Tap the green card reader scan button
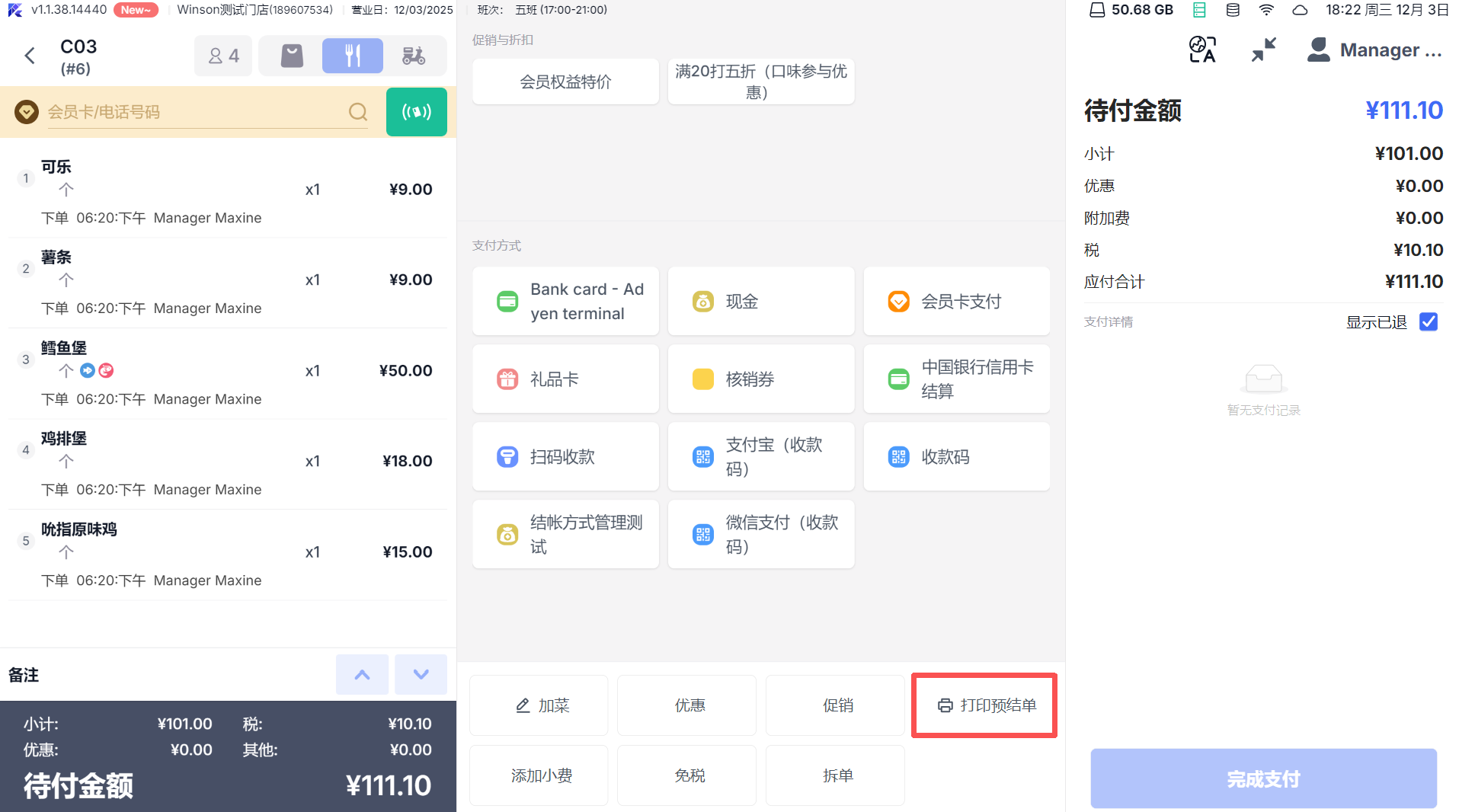The height and width of the screenshot is (812, 1459). click(x=416, y=112)
